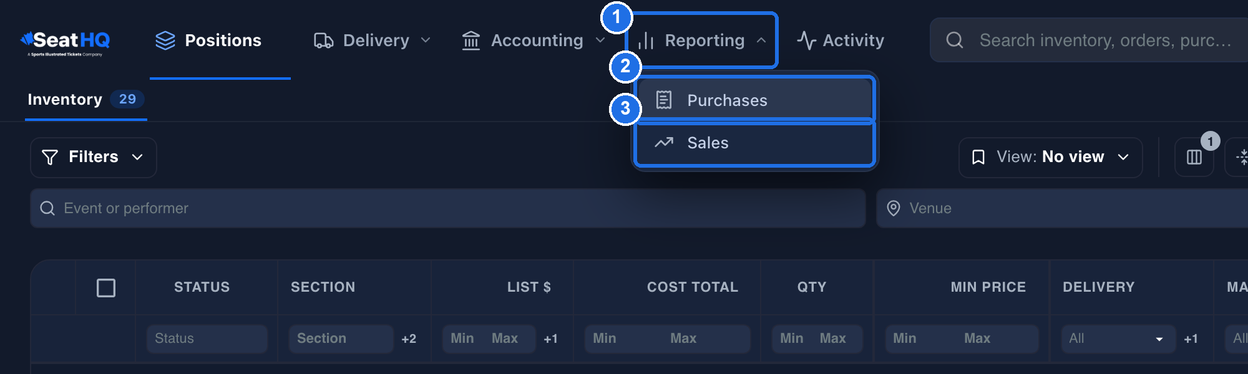Open the Filters dropdown
The height and width of the screenshot is (374, 1248).
click(x=93, y=157)
